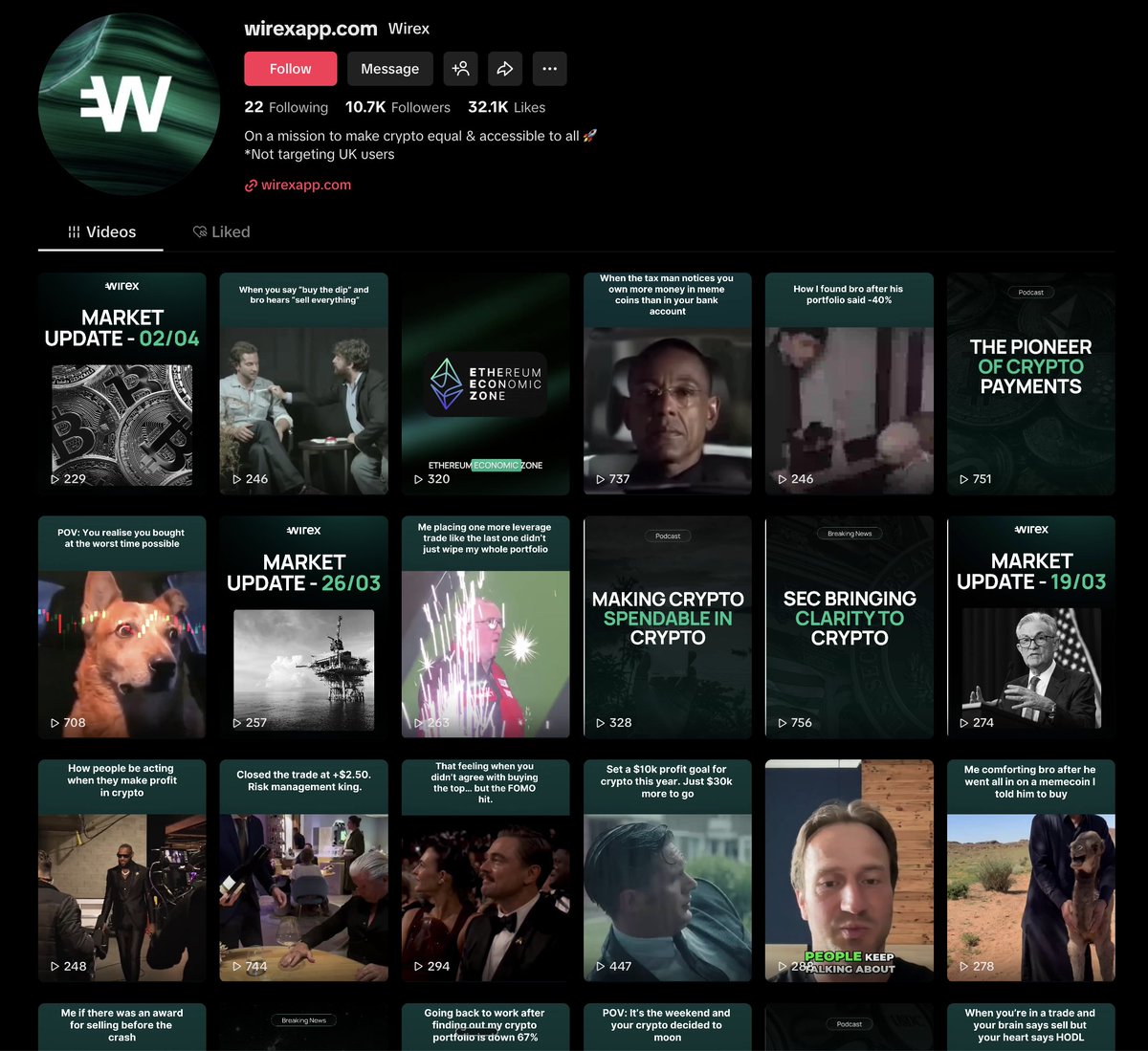Click the wirexapp.com username heading
Image resolution: width=1148 pixels, height=1051 pixels.
tap(311, 29)
